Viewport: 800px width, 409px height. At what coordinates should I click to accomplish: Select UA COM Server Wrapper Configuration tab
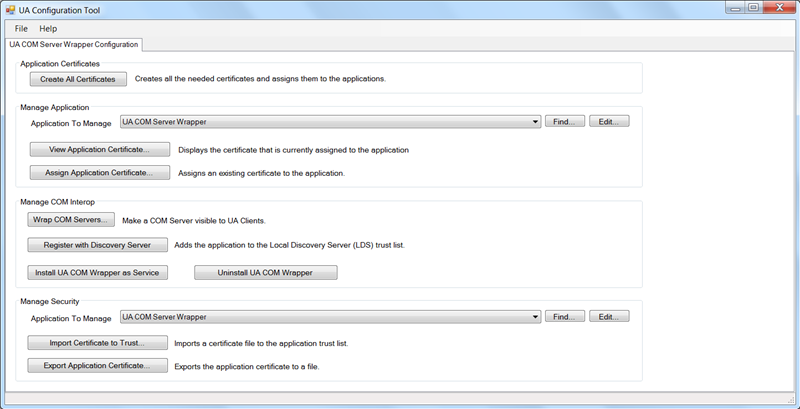pyautogui.click(x=74, y=45)
